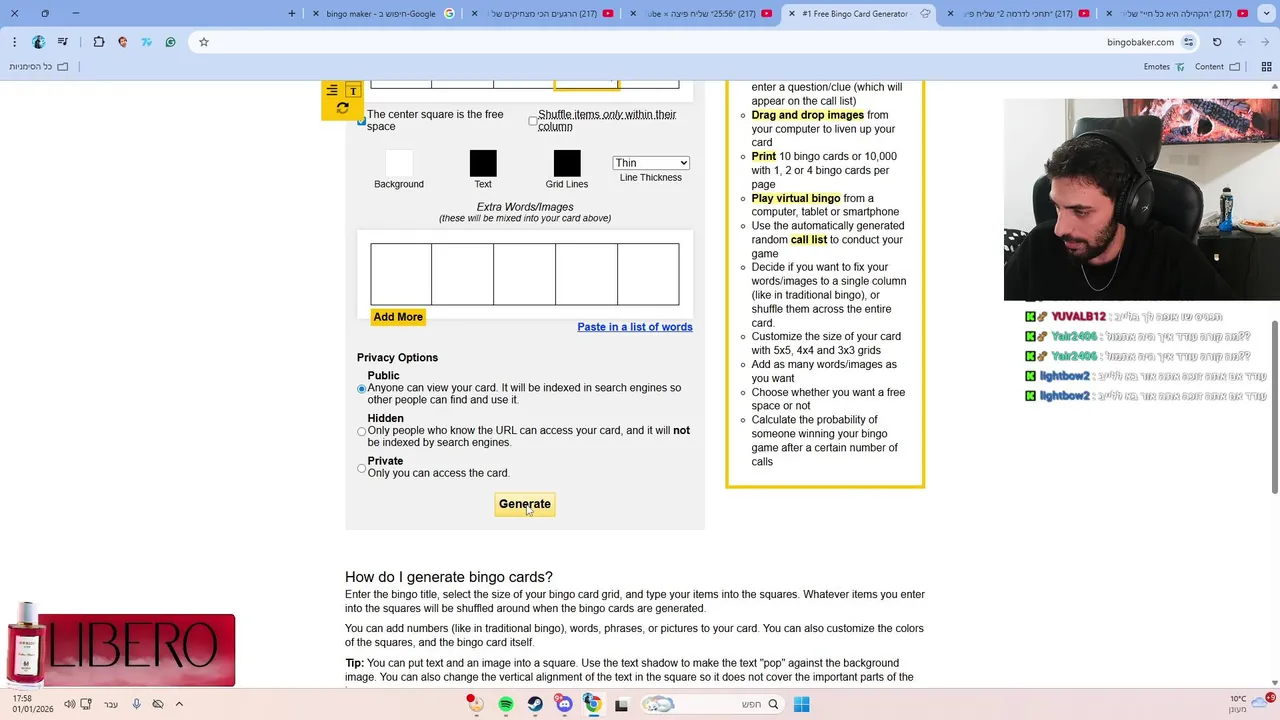Switch to the '25:56' YouTube tab
This screenshot has width=1280, height=720.
tap(700, 14)
